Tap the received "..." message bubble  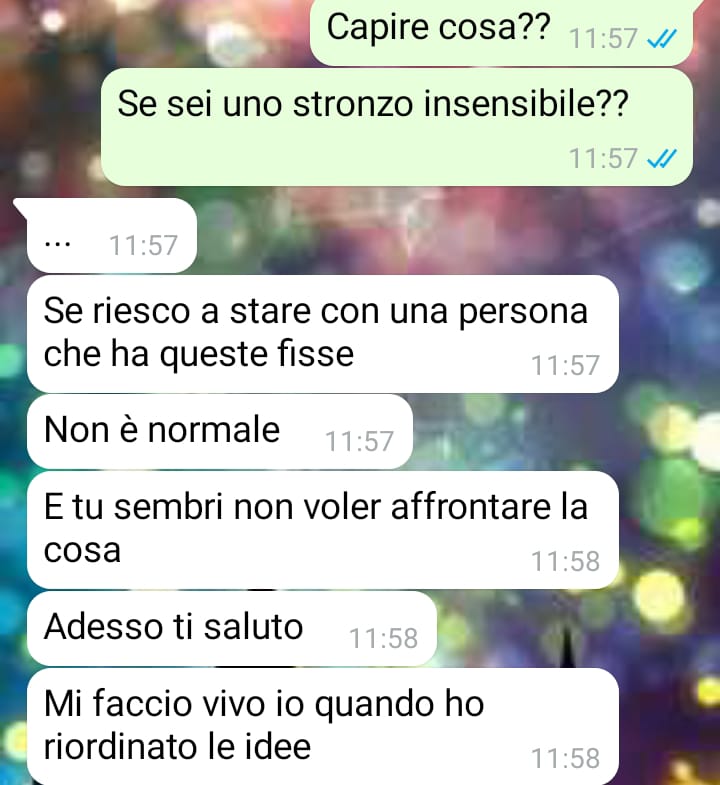(109, 235)
